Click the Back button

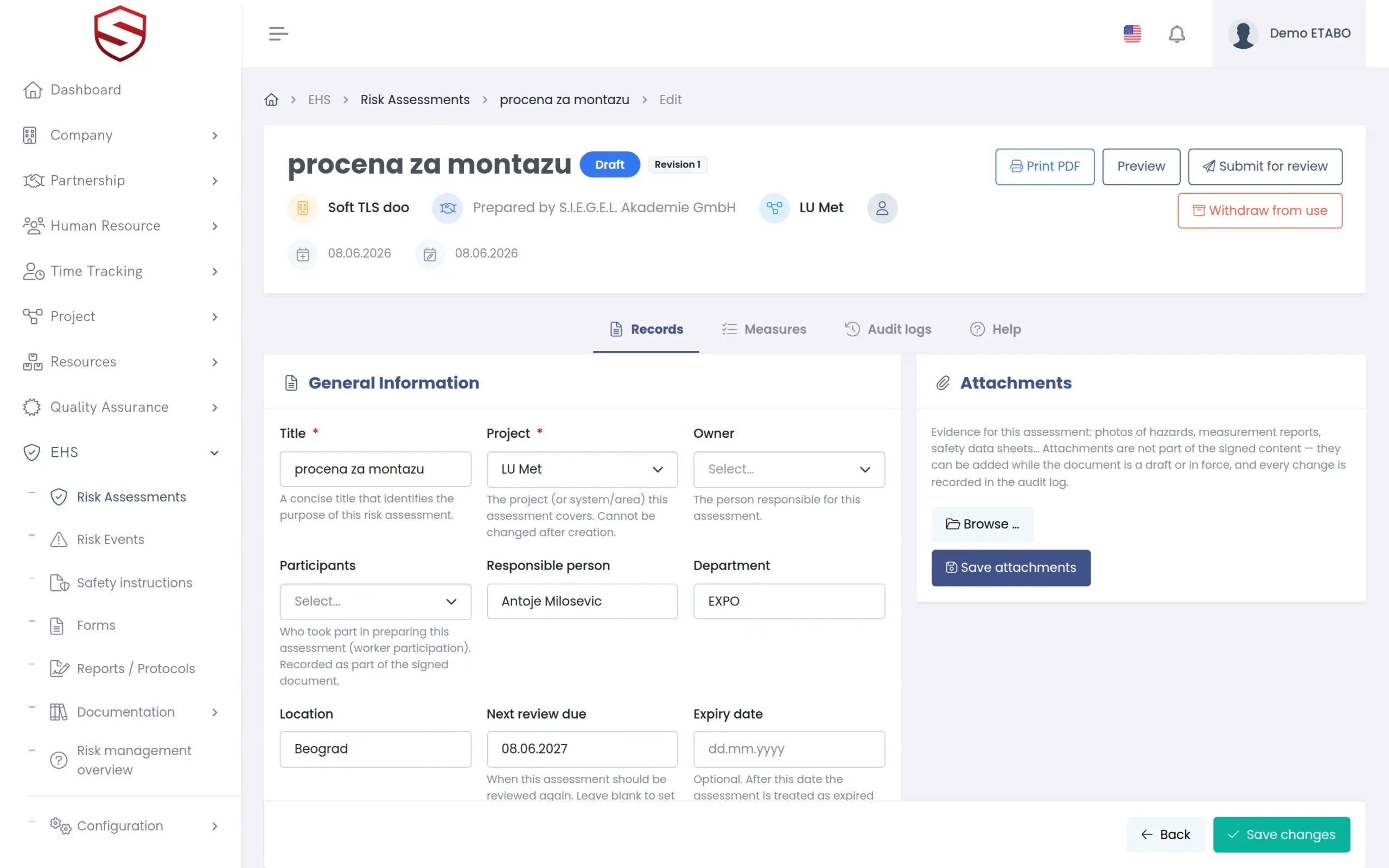[x=1165, y=835]
